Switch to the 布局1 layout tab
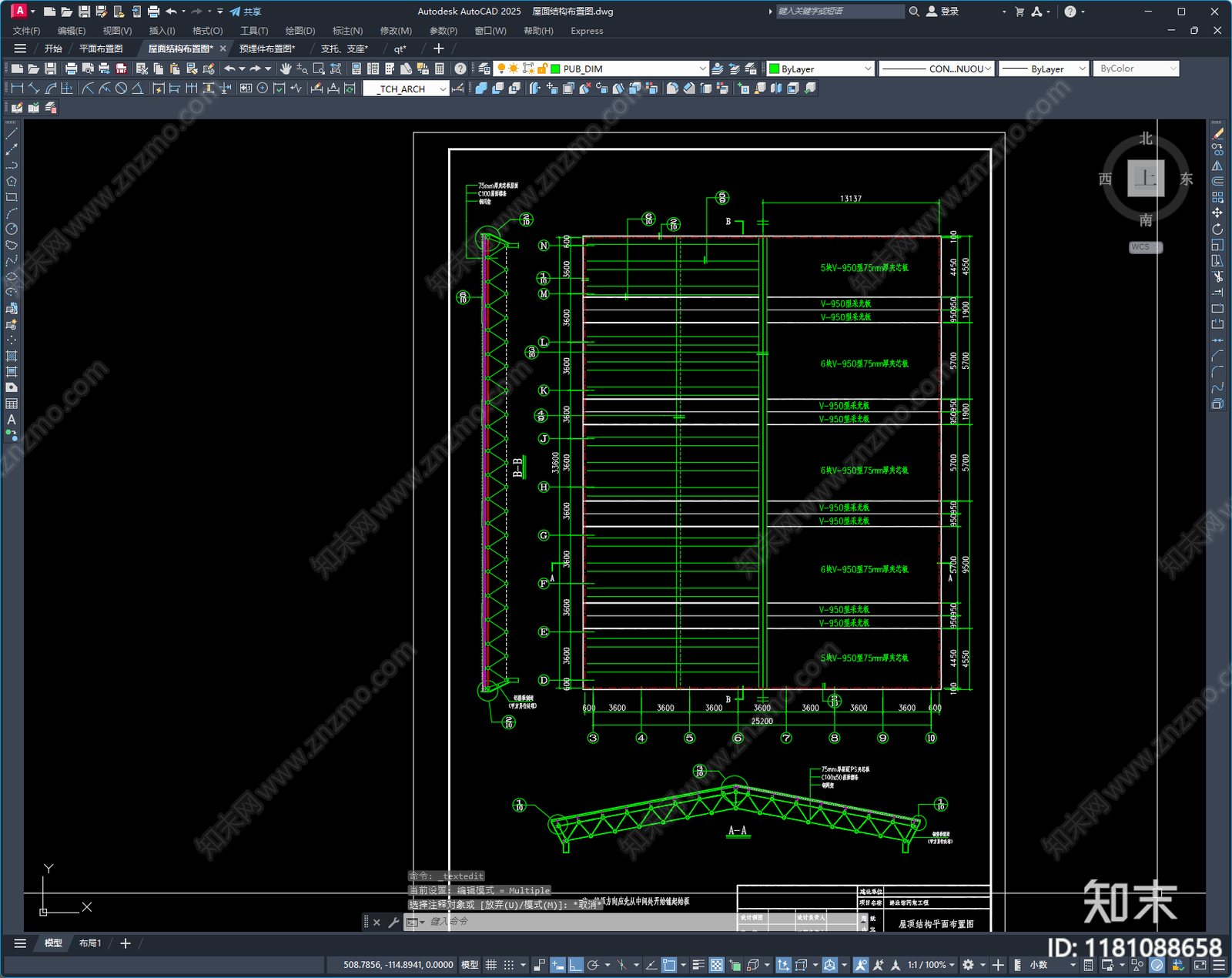Viewport: 1232px width, 978px height. [90, 943]
